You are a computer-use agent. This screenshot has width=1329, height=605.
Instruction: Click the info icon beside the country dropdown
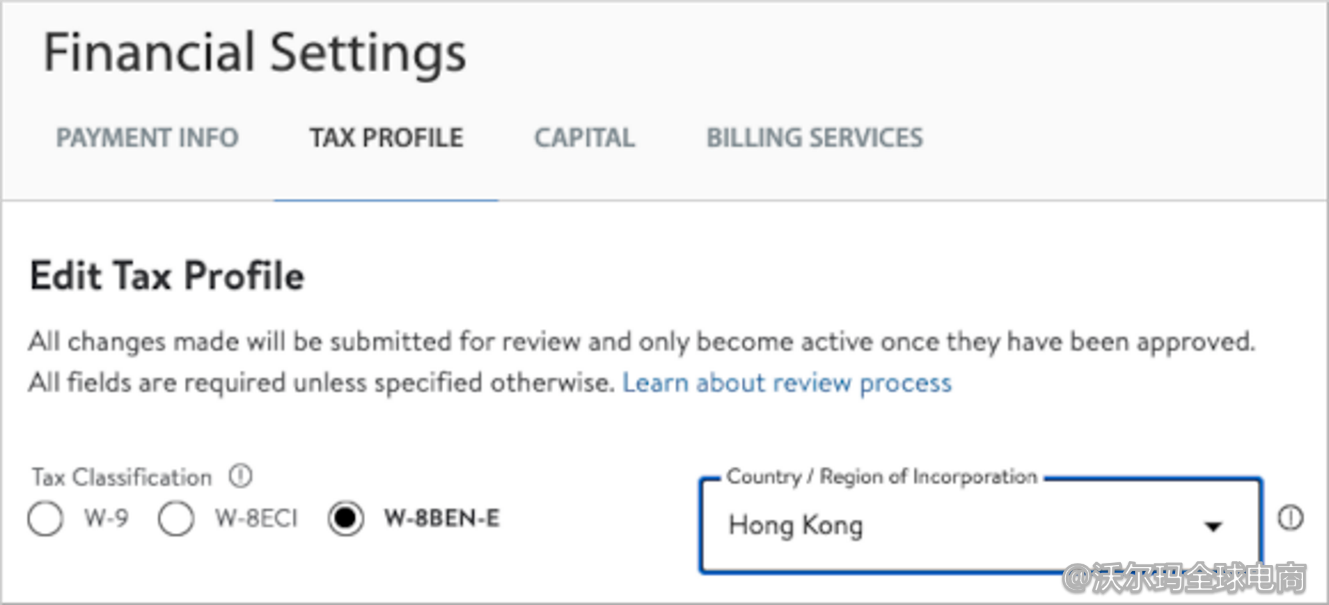point(1291,519)
